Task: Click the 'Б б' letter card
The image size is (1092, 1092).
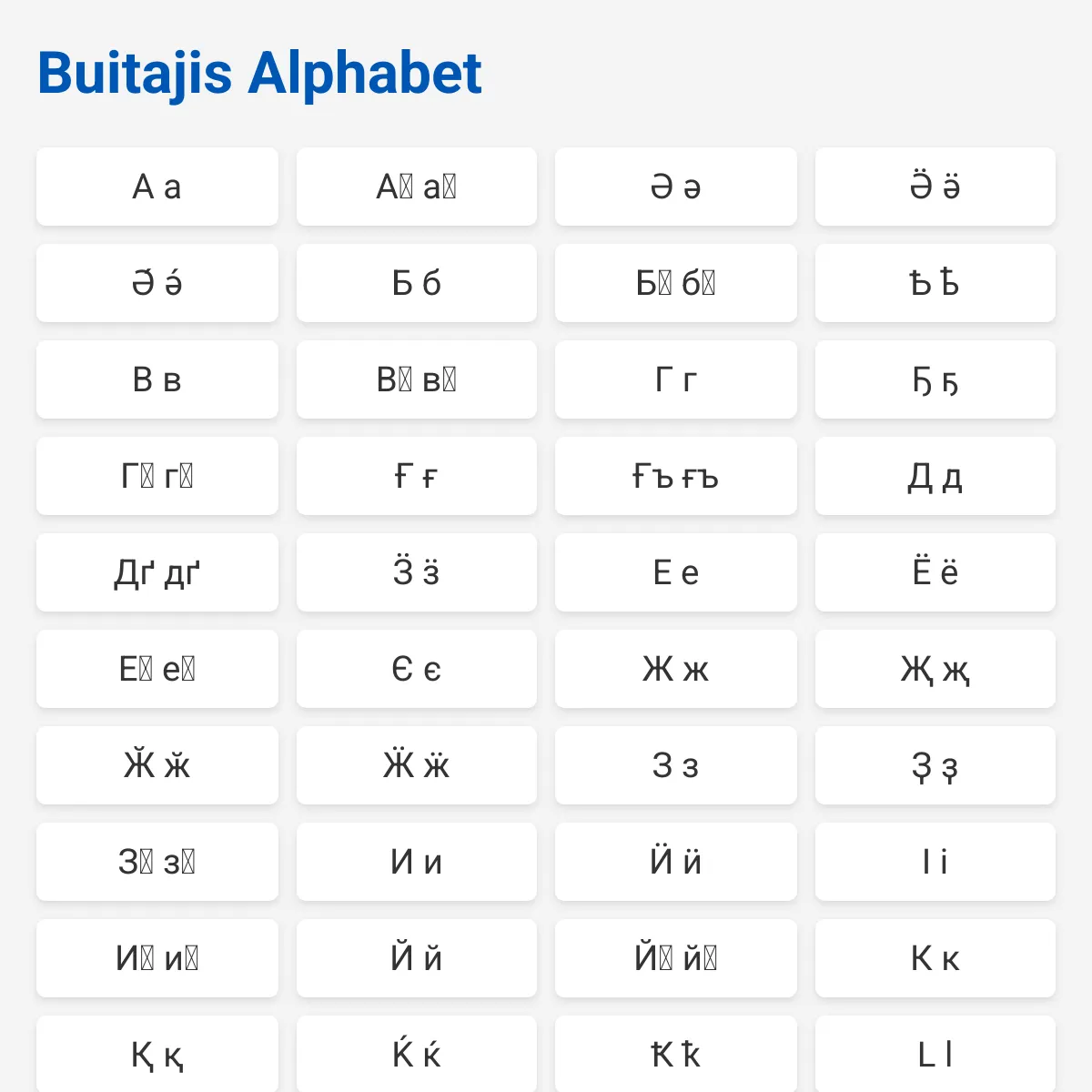Action: coord(417,283)
